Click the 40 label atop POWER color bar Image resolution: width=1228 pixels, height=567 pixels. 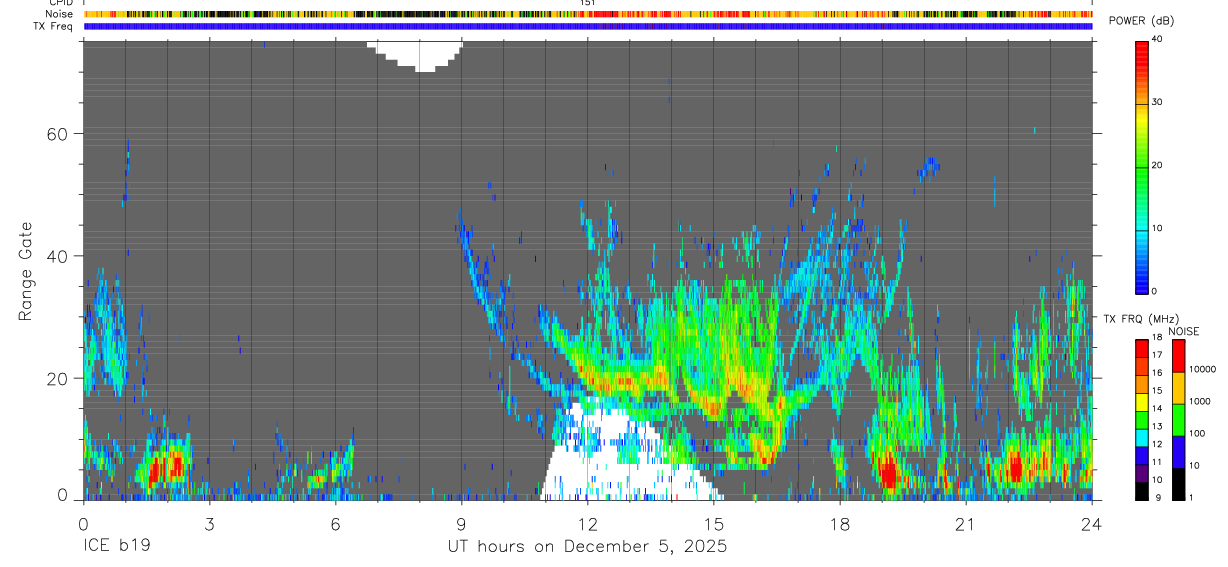click(x=1159, y=40)
